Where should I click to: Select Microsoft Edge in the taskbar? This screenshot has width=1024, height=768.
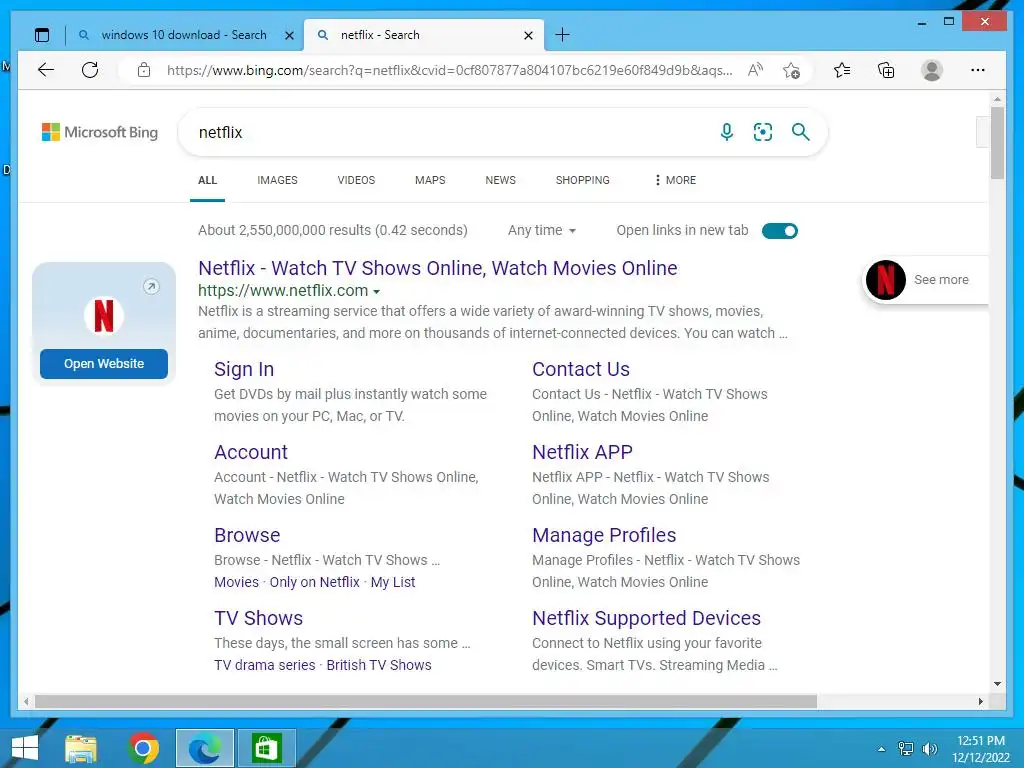click(205, 748)
